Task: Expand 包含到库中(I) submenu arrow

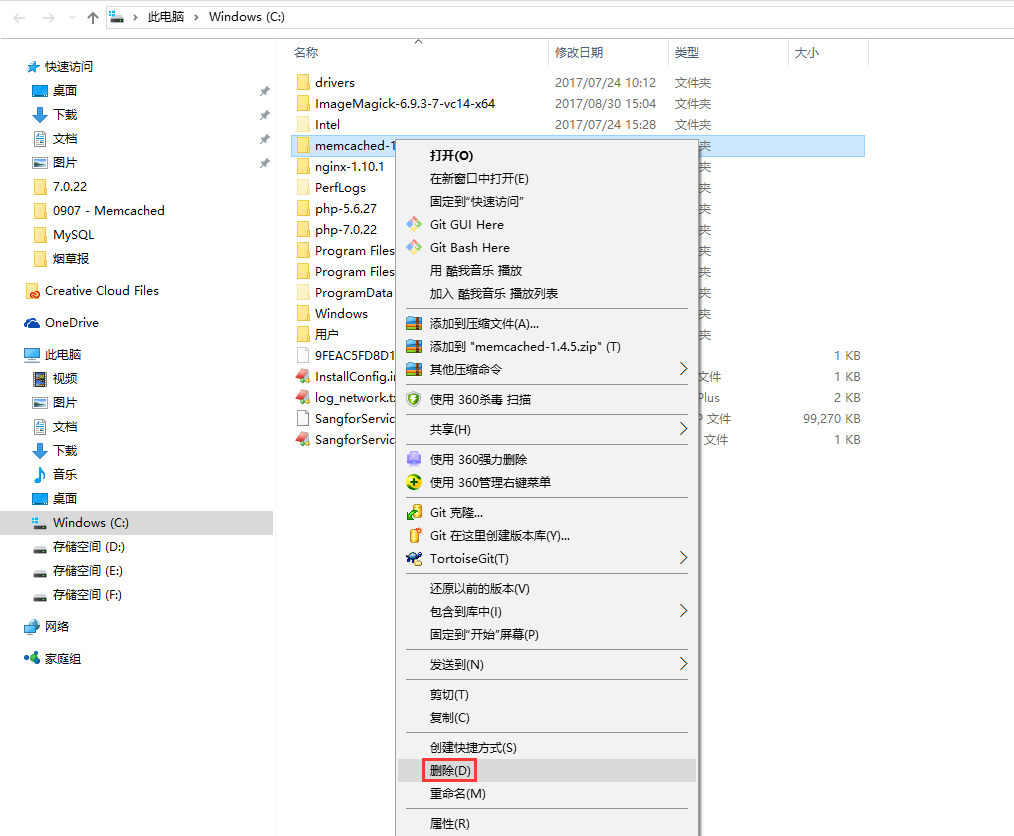Action: coord(683,610)
